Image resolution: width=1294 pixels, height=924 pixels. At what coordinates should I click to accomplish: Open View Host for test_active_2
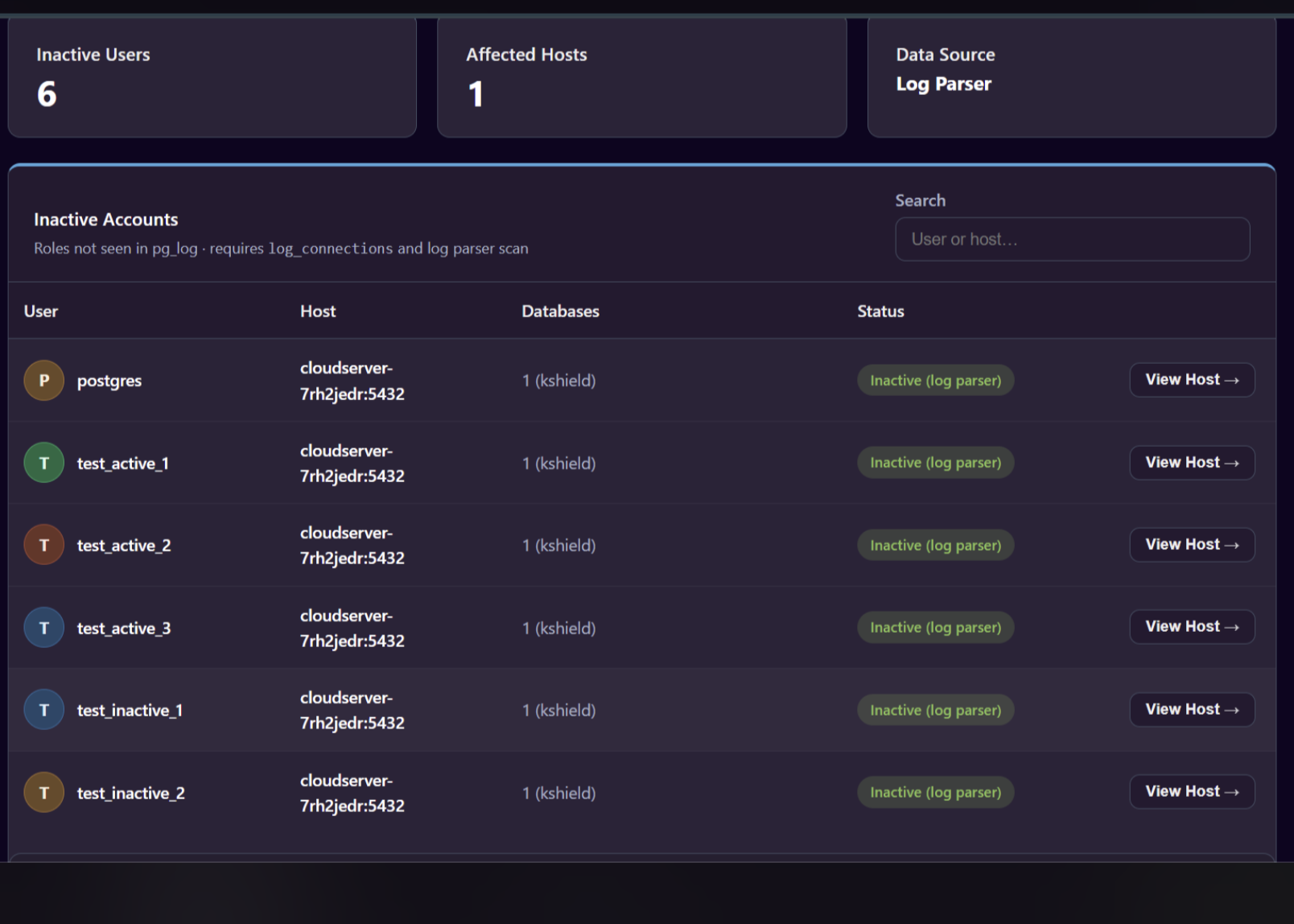click(x=1192, y=545)
